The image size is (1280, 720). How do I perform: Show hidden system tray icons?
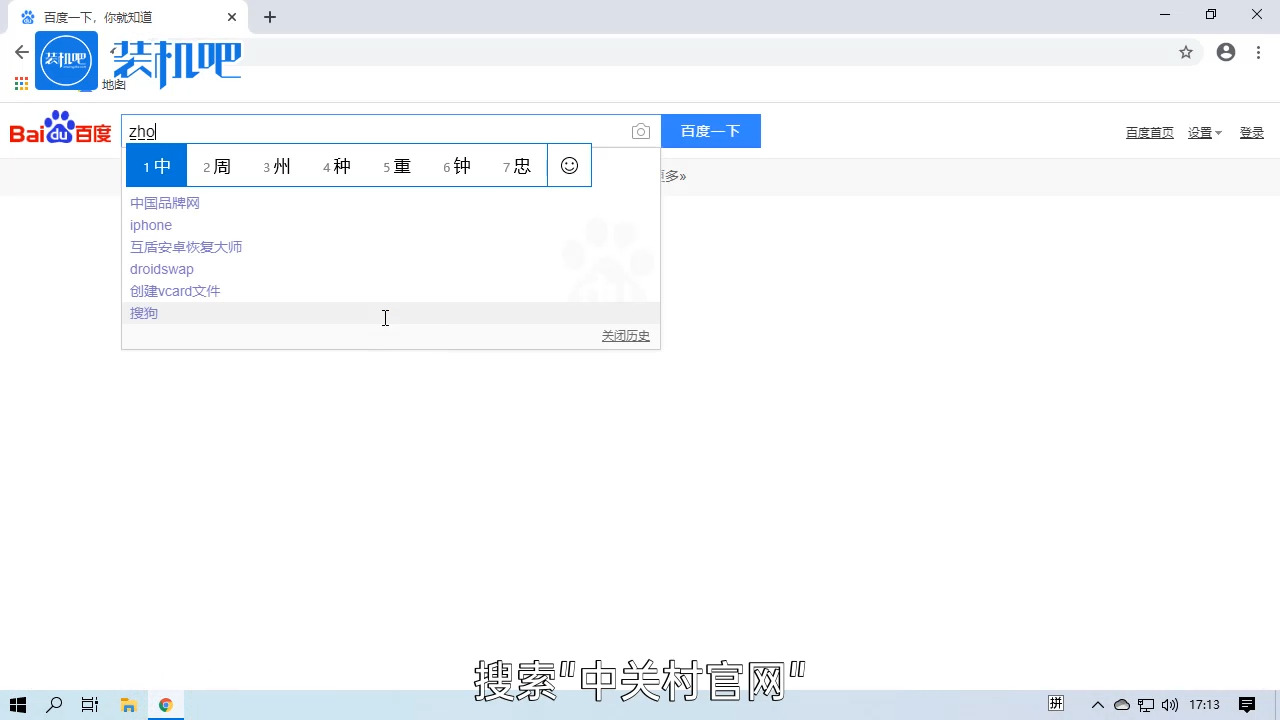[x=1097, y=705]
